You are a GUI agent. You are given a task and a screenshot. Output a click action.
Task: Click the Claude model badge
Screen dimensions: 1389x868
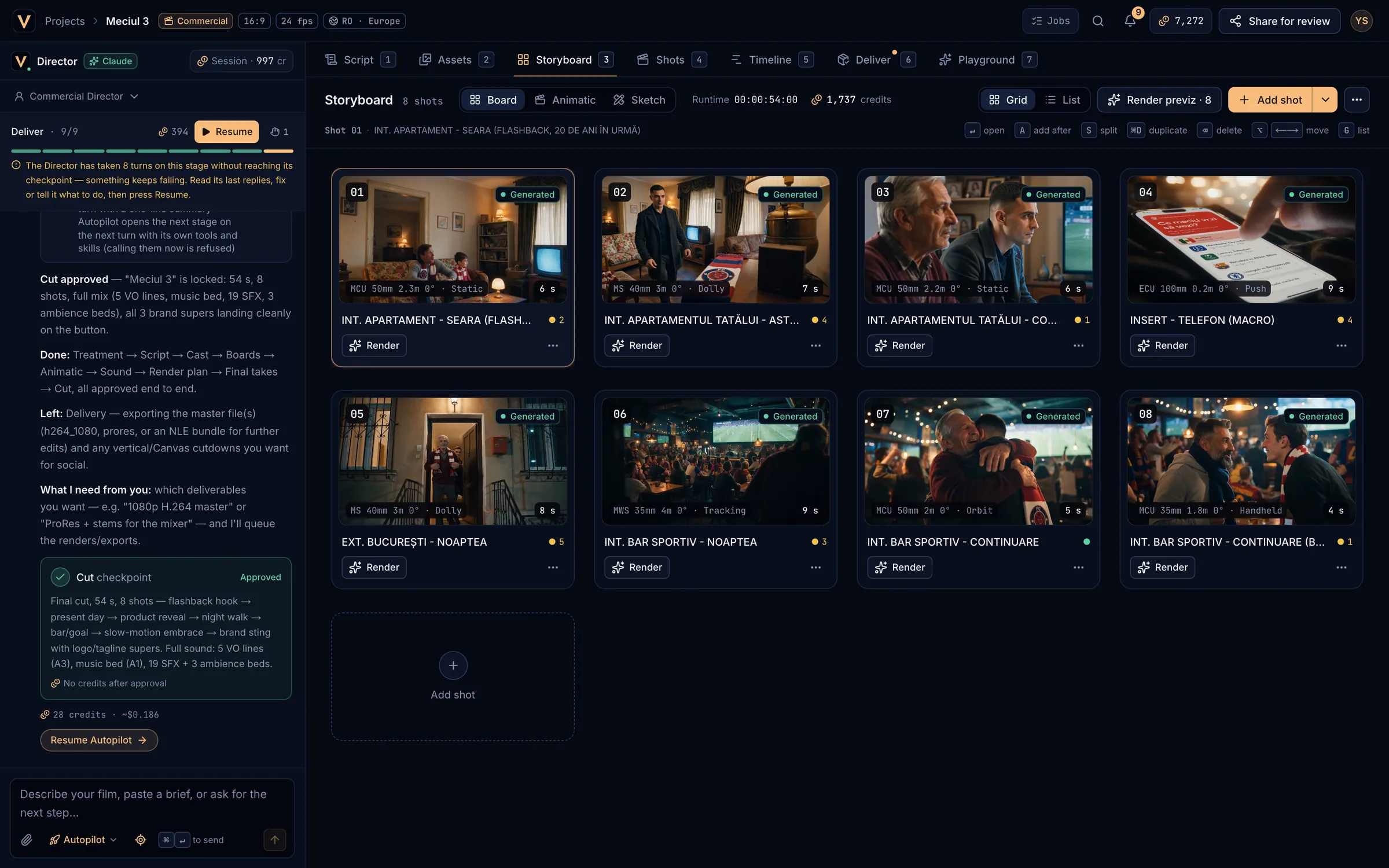[111, 61]
